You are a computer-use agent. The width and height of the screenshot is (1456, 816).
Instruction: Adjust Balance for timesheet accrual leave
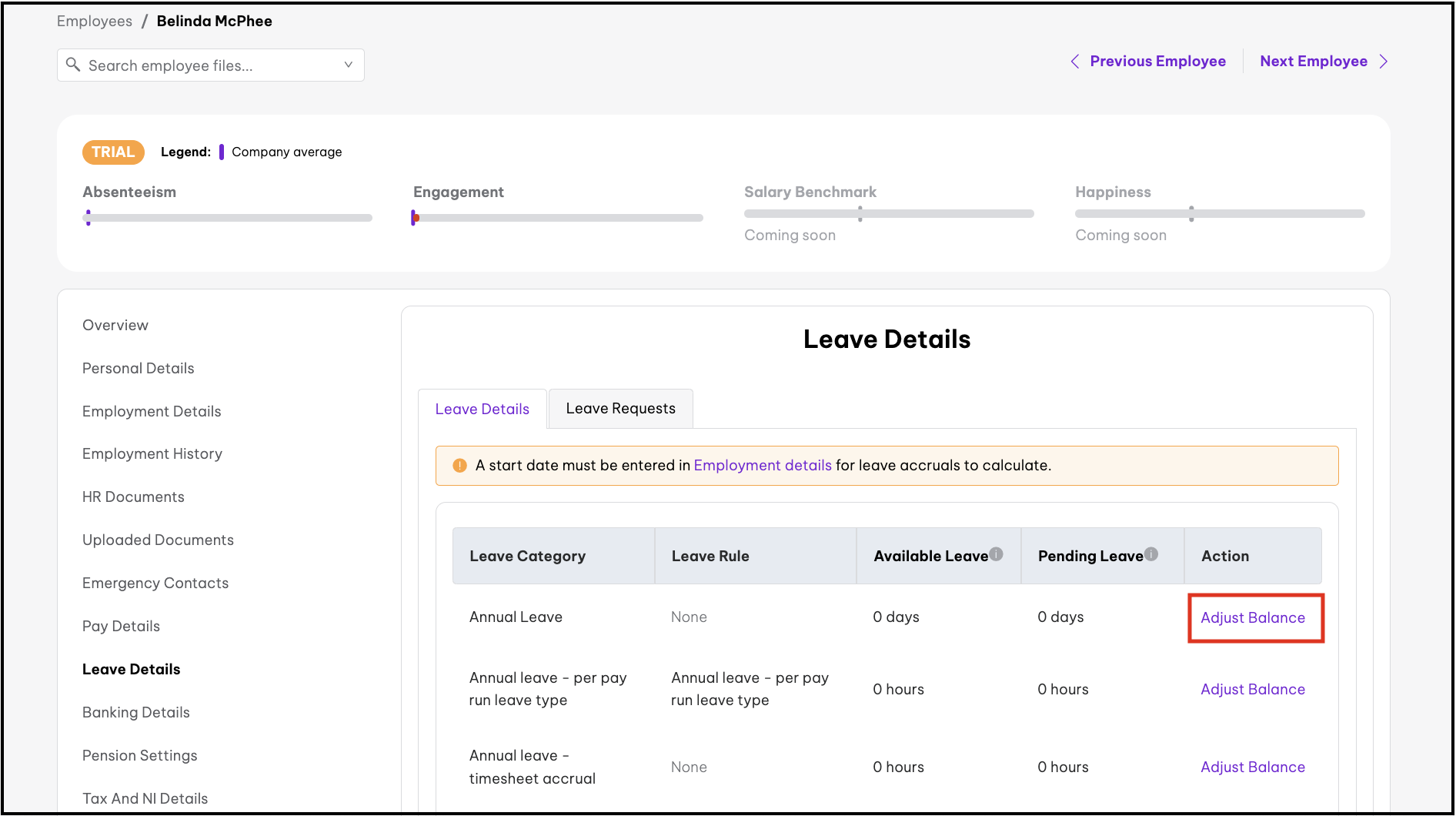point(1253,768)
